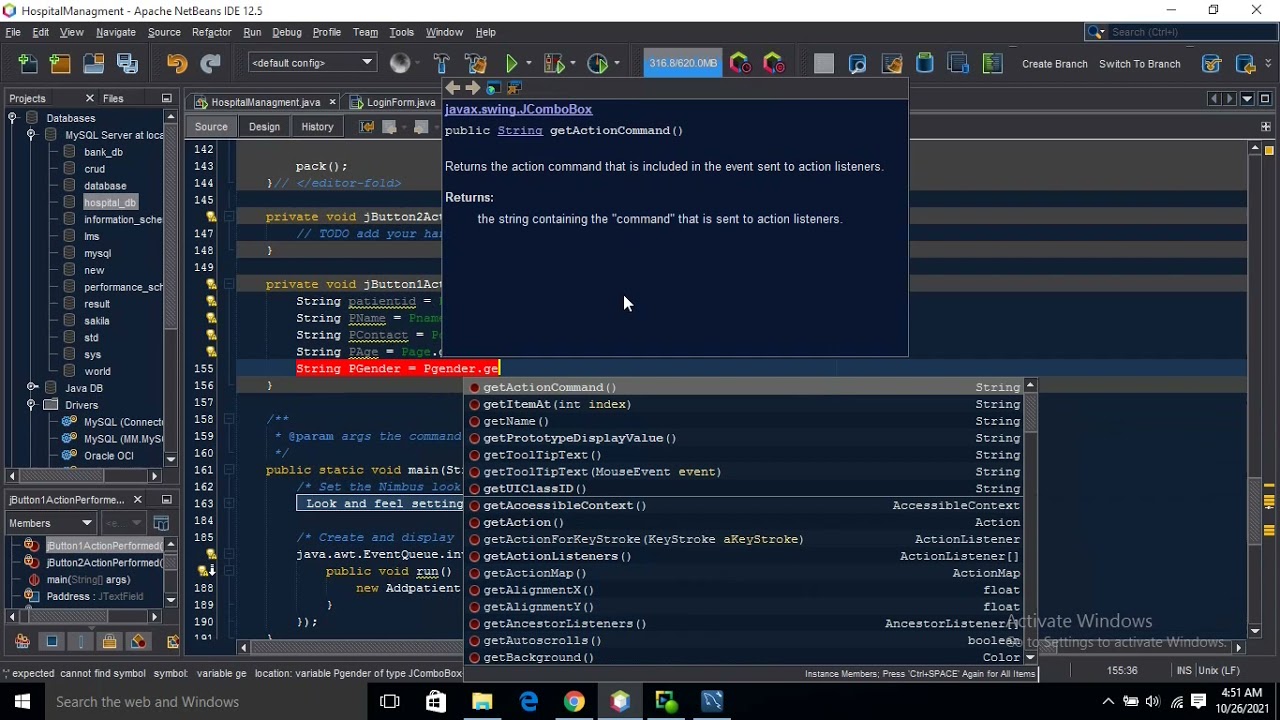
Task: Click the green diff document icon in the toolbar
Action: (992, 64)
